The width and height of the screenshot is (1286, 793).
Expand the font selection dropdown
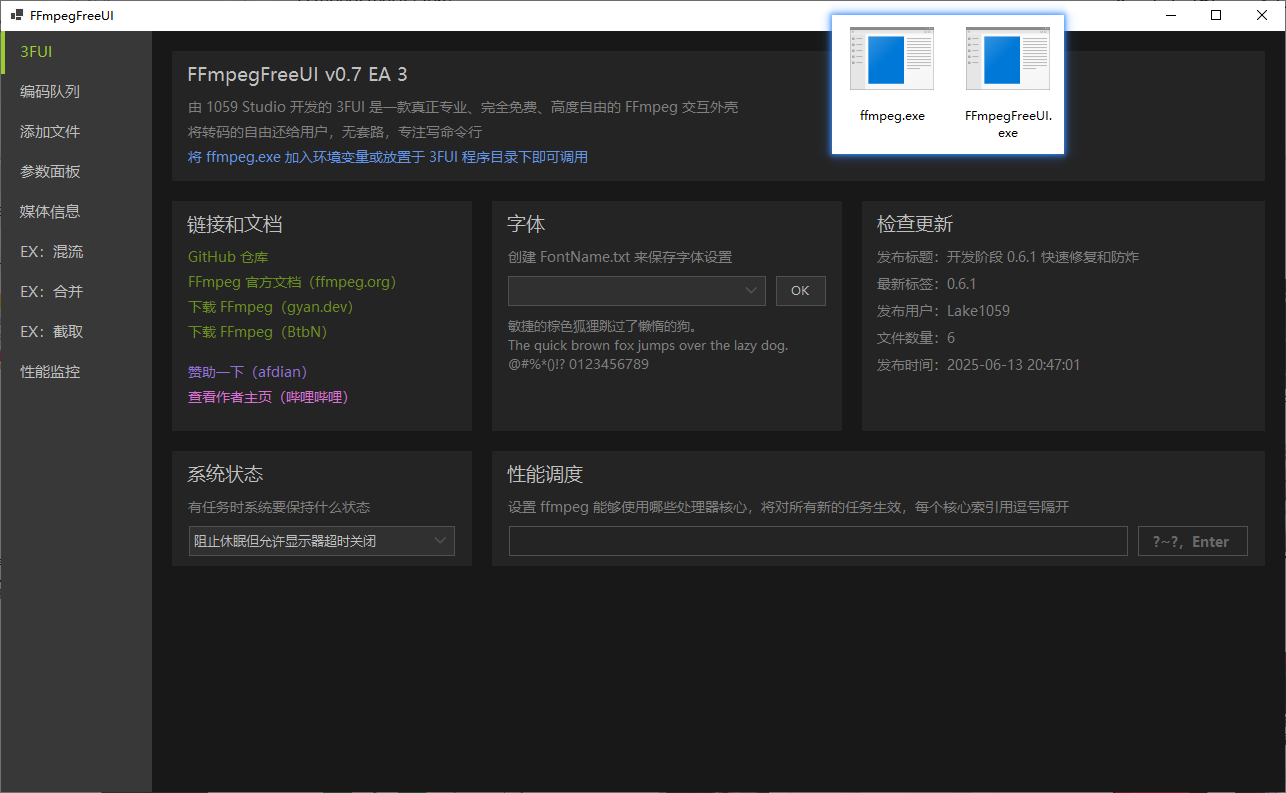tap(637, 291)
